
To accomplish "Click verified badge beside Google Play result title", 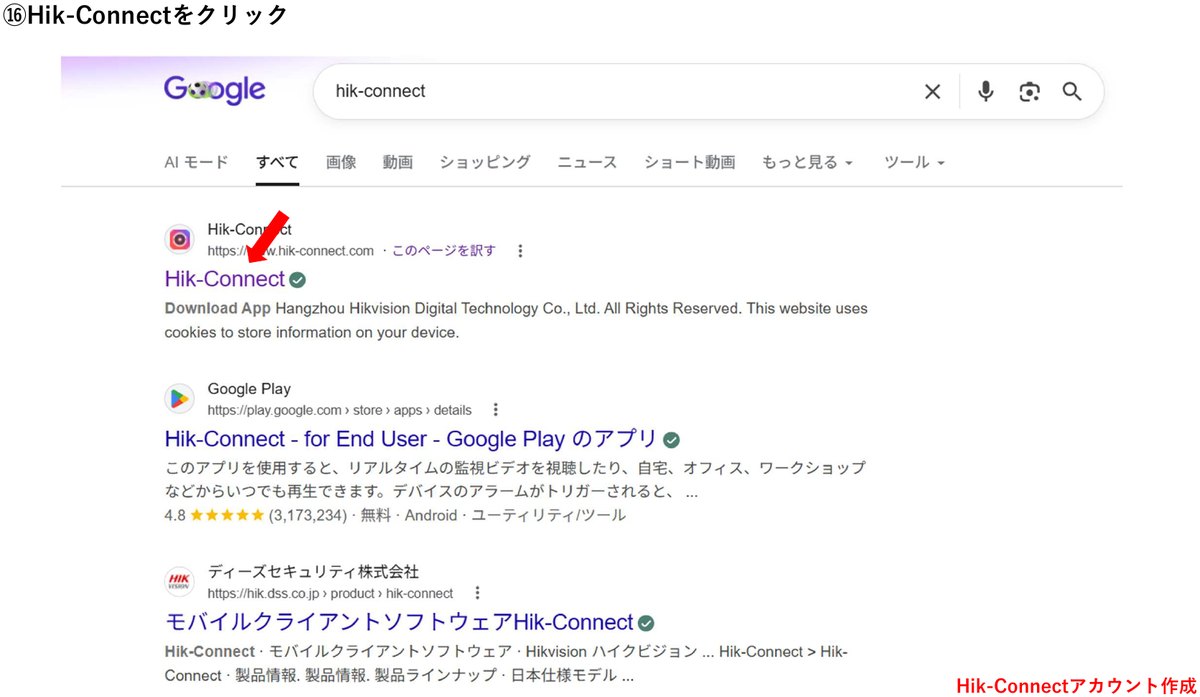I will tap(672, 439).
